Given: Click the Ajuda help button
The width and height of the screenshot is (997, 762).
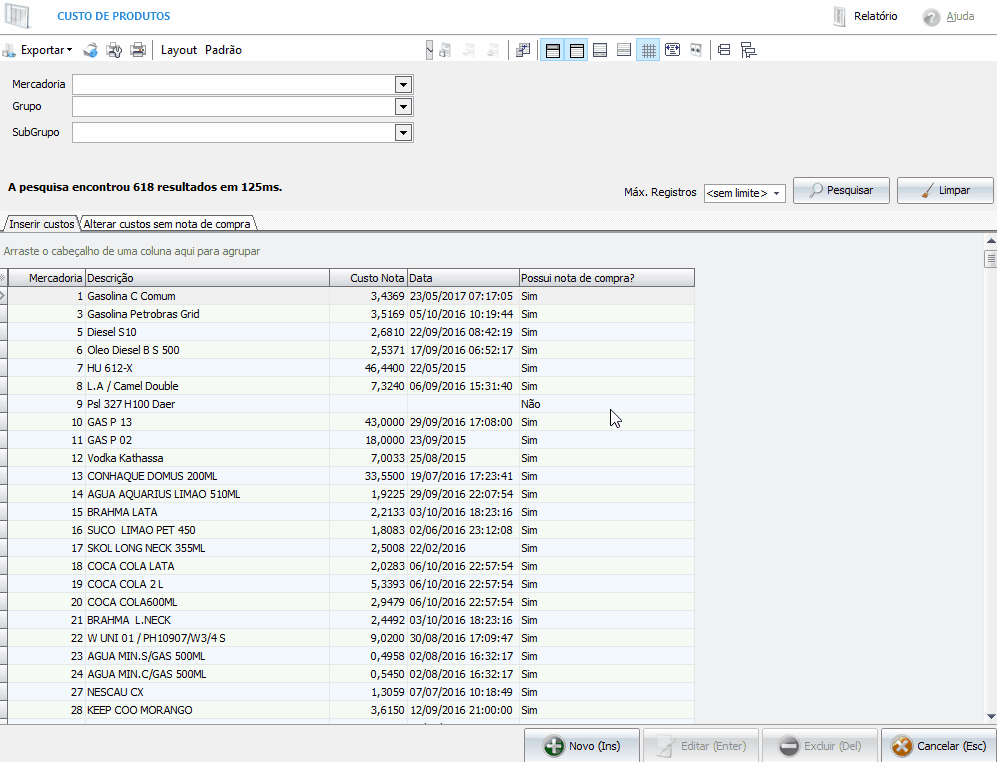Looking at the screenshot, I should pyautogui.click(x=949, y=17).
